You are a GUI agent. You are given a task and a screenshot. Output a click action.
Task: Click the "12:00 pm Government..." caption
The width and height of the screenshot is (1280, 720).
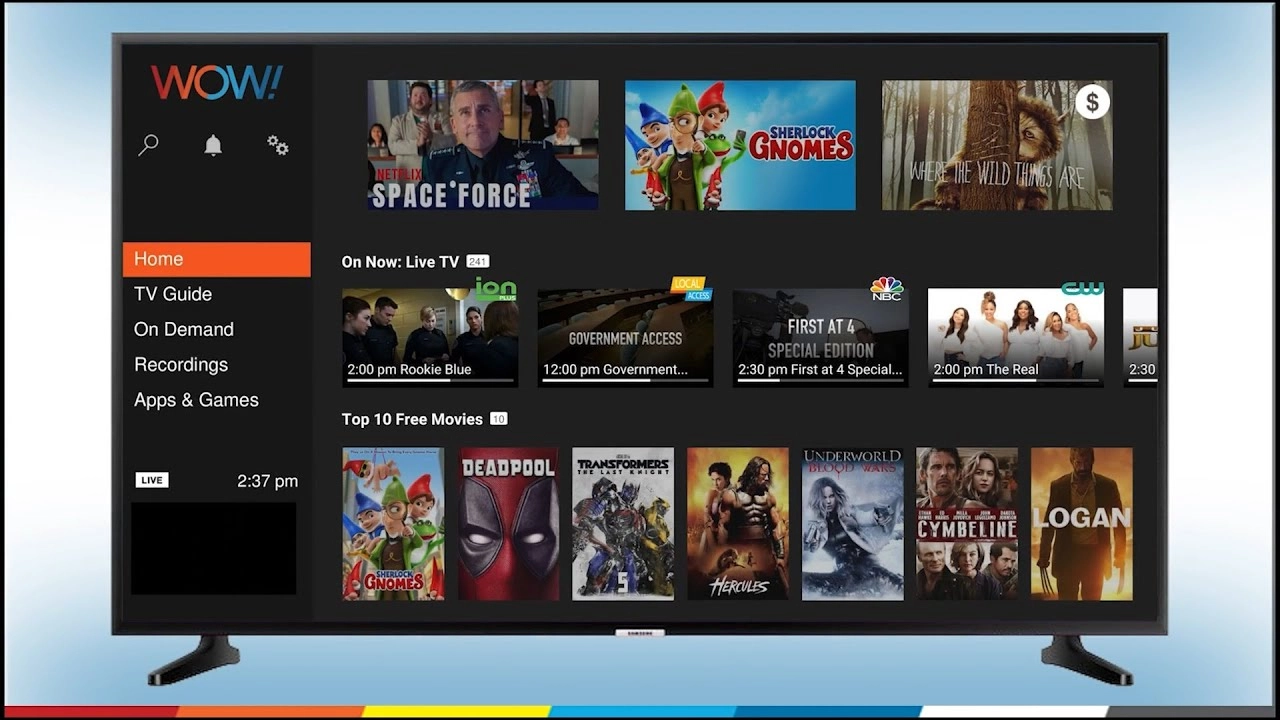tap(615, 369)
